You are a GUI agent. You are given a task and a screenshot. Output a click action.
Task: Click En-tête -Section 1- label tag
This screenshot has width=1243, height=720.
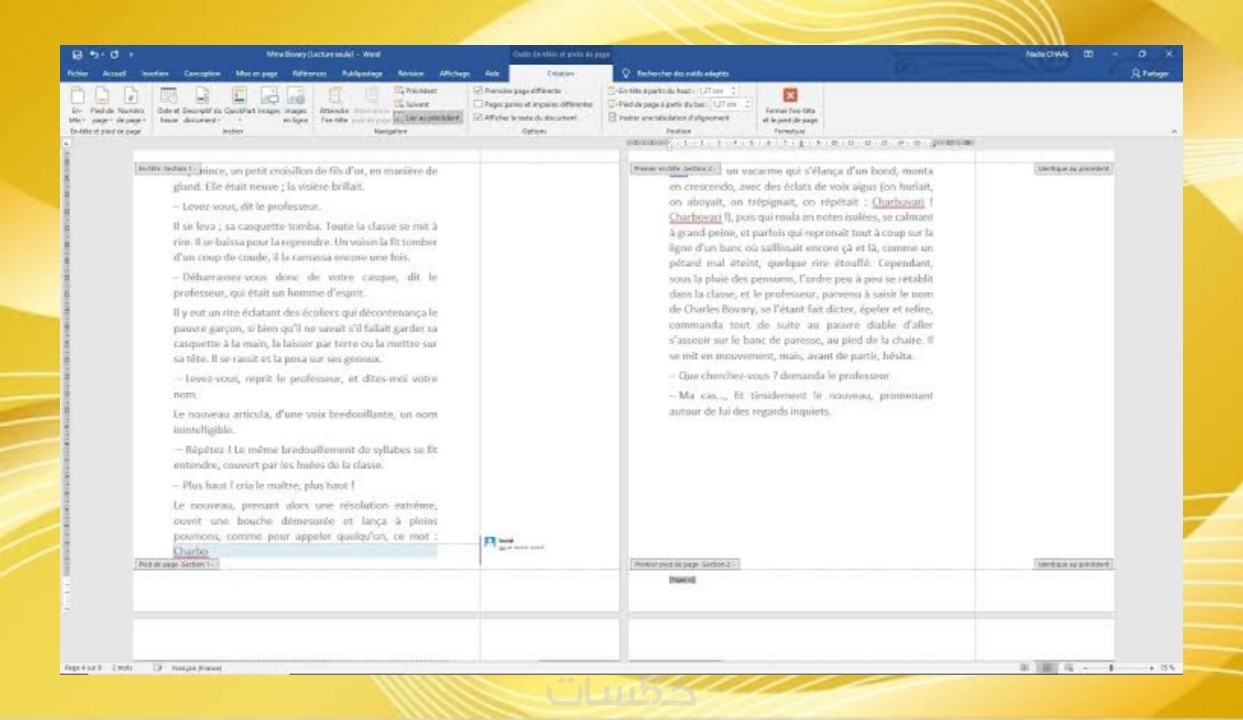[x=168, y=168]
